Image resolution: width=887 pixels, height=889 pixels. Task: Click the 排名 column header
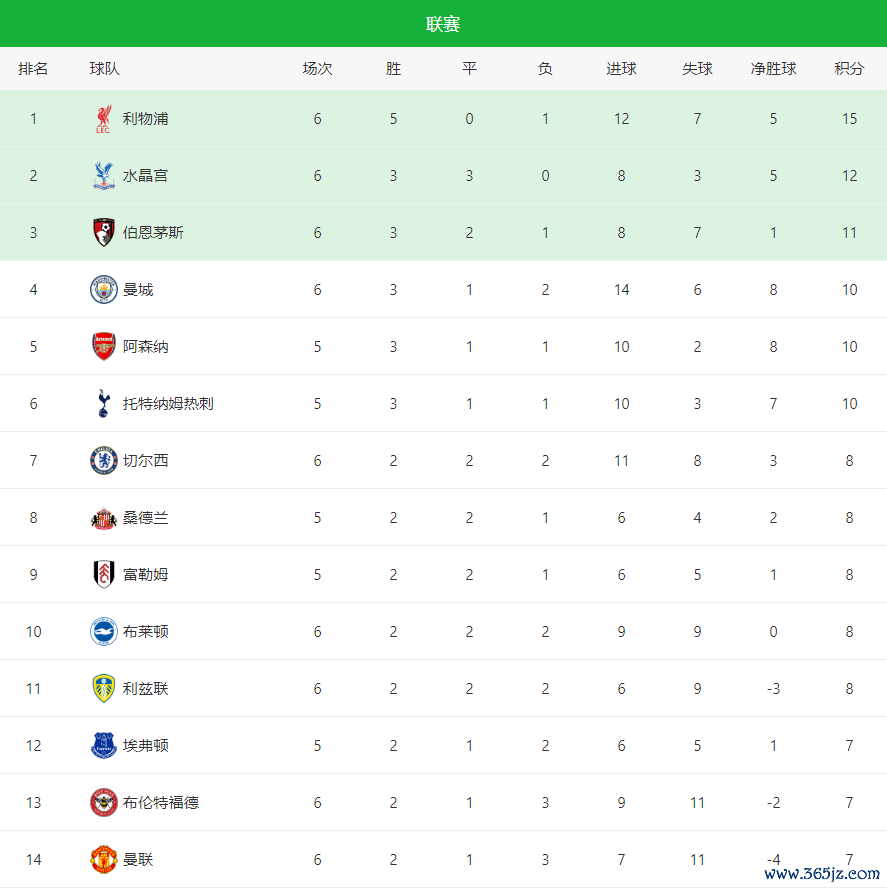(33, 69)
